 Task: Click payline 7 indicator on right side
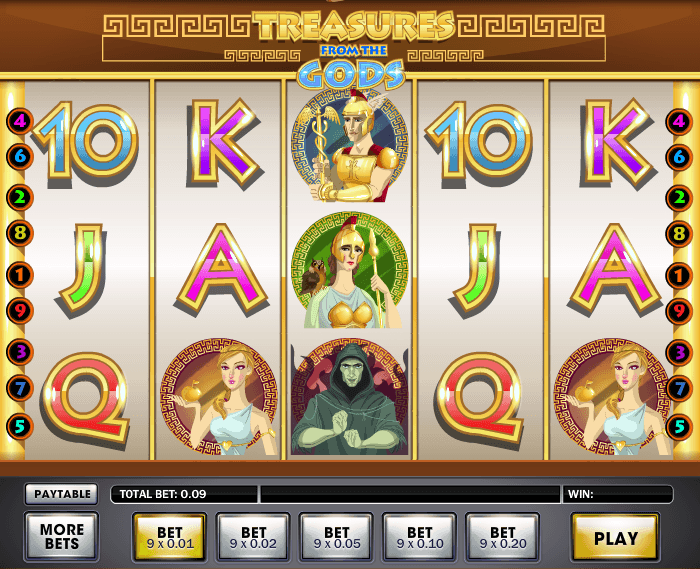679,388
